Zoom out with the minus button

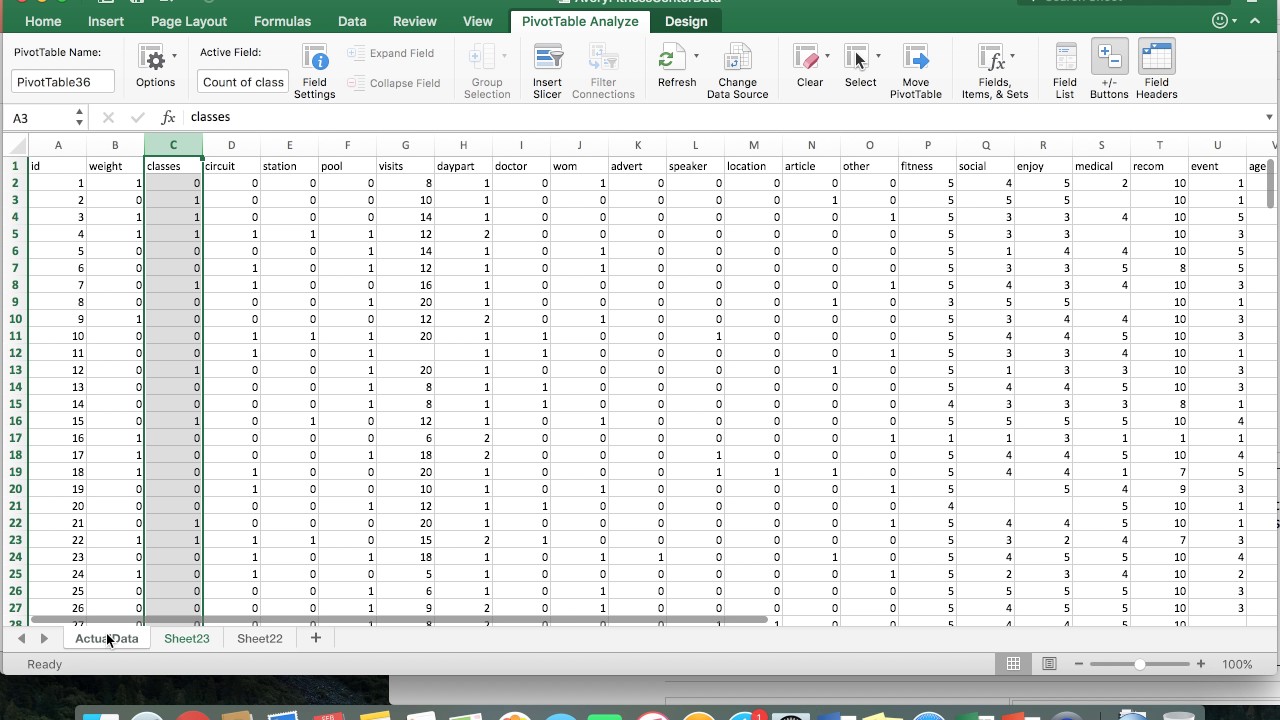(x=1078, y=664)
